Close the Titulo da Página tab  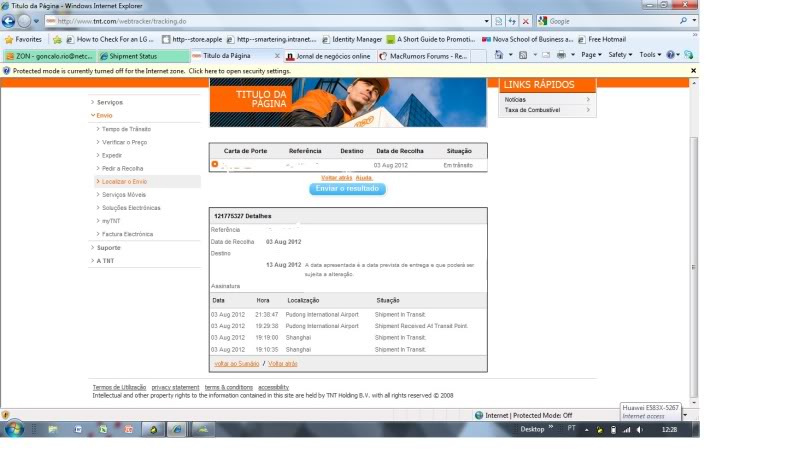277,56
